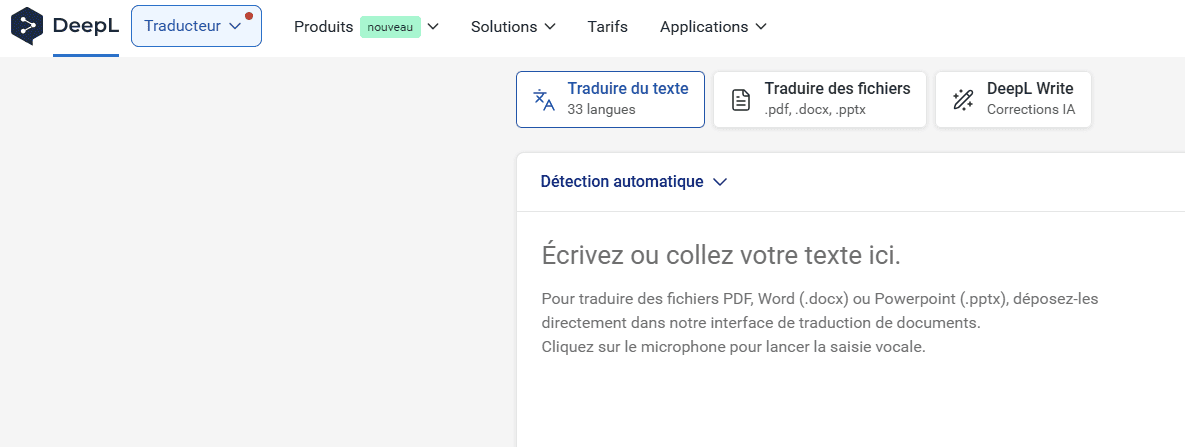Click the "Cliquez sur le microphone" hint line
The image size is (1185, 447).
[x=733, y=347]
